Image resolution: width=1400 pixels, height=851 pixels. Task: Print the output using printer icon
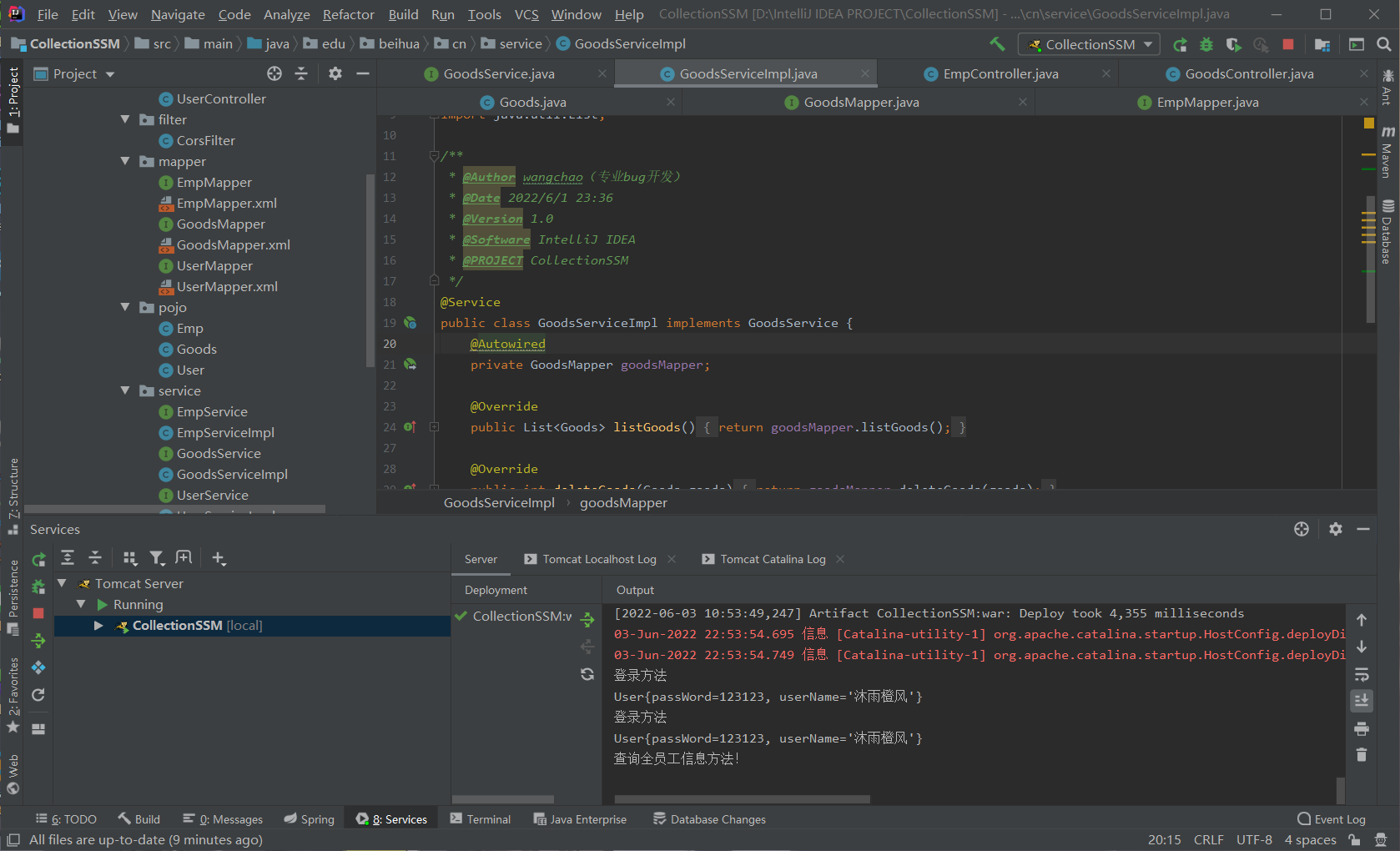point(1362,728)
